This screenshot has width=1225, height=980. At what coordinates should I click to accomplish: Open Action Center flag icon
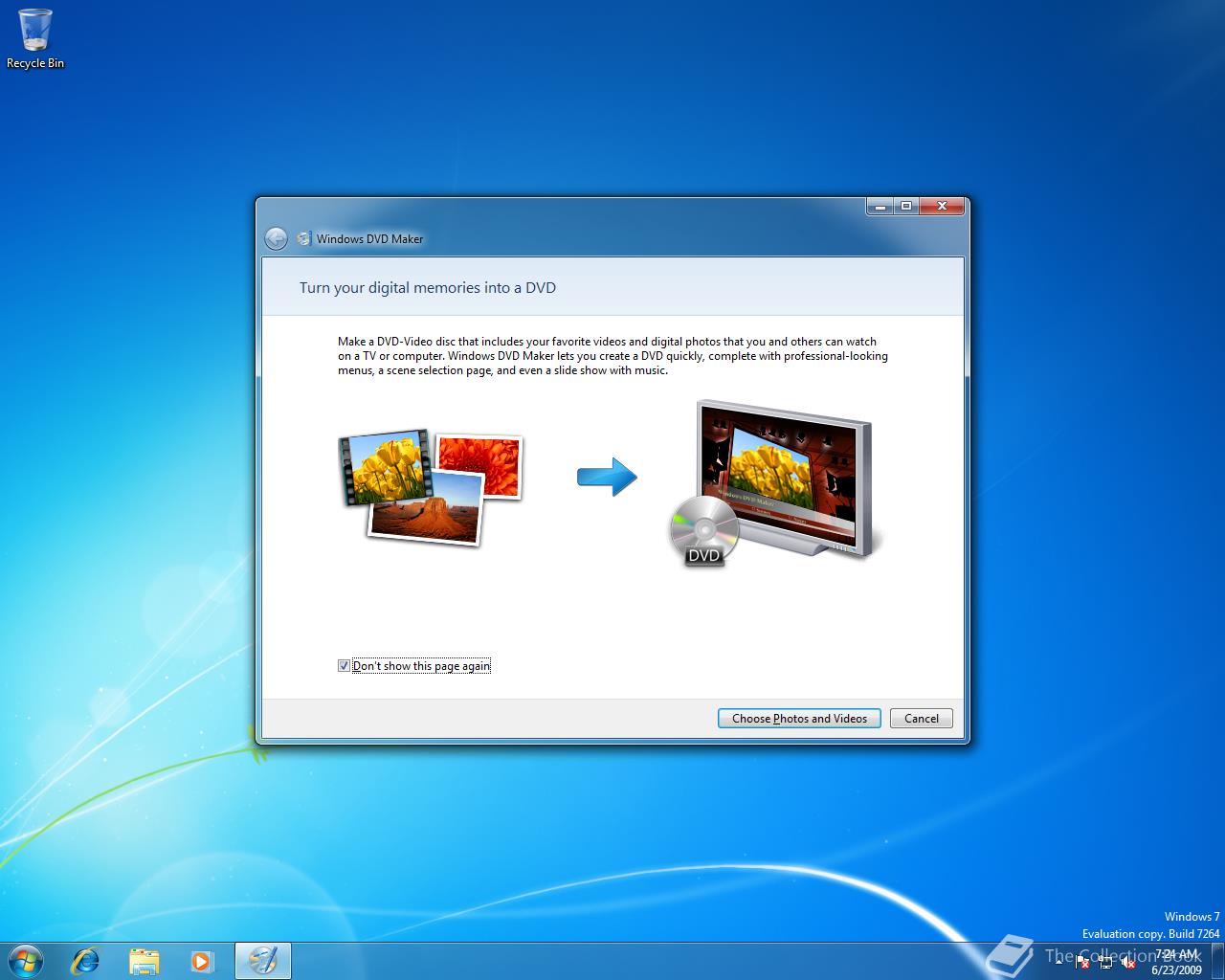click(x=1081, y=961)
